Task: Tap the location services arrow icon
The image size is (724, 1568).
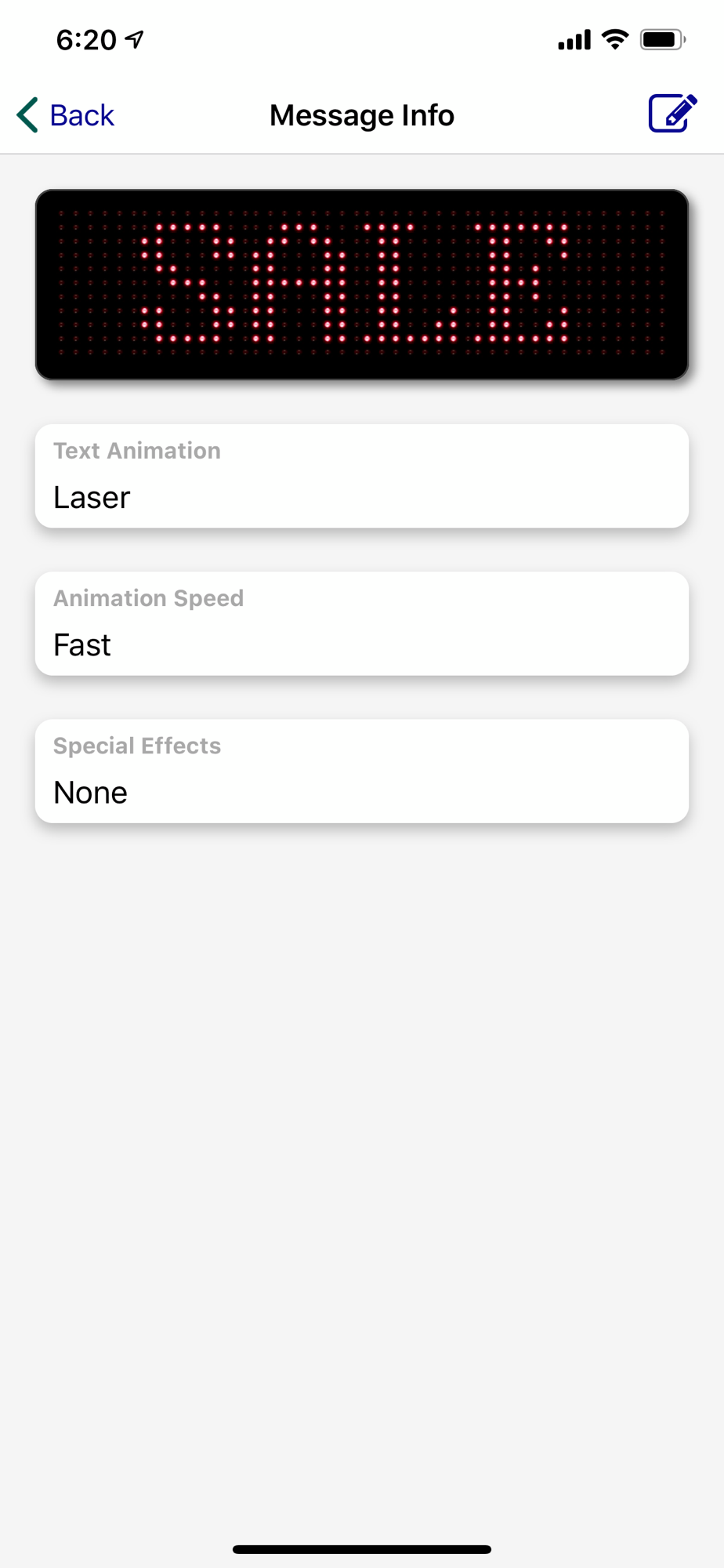Action: click(136, 38)
